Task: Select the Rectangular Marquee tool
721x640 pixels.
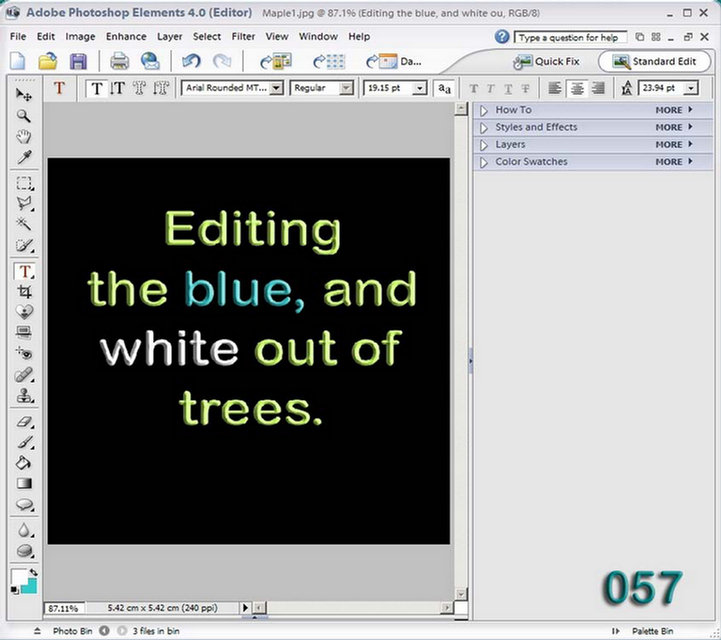Action: tap(24, 183)
